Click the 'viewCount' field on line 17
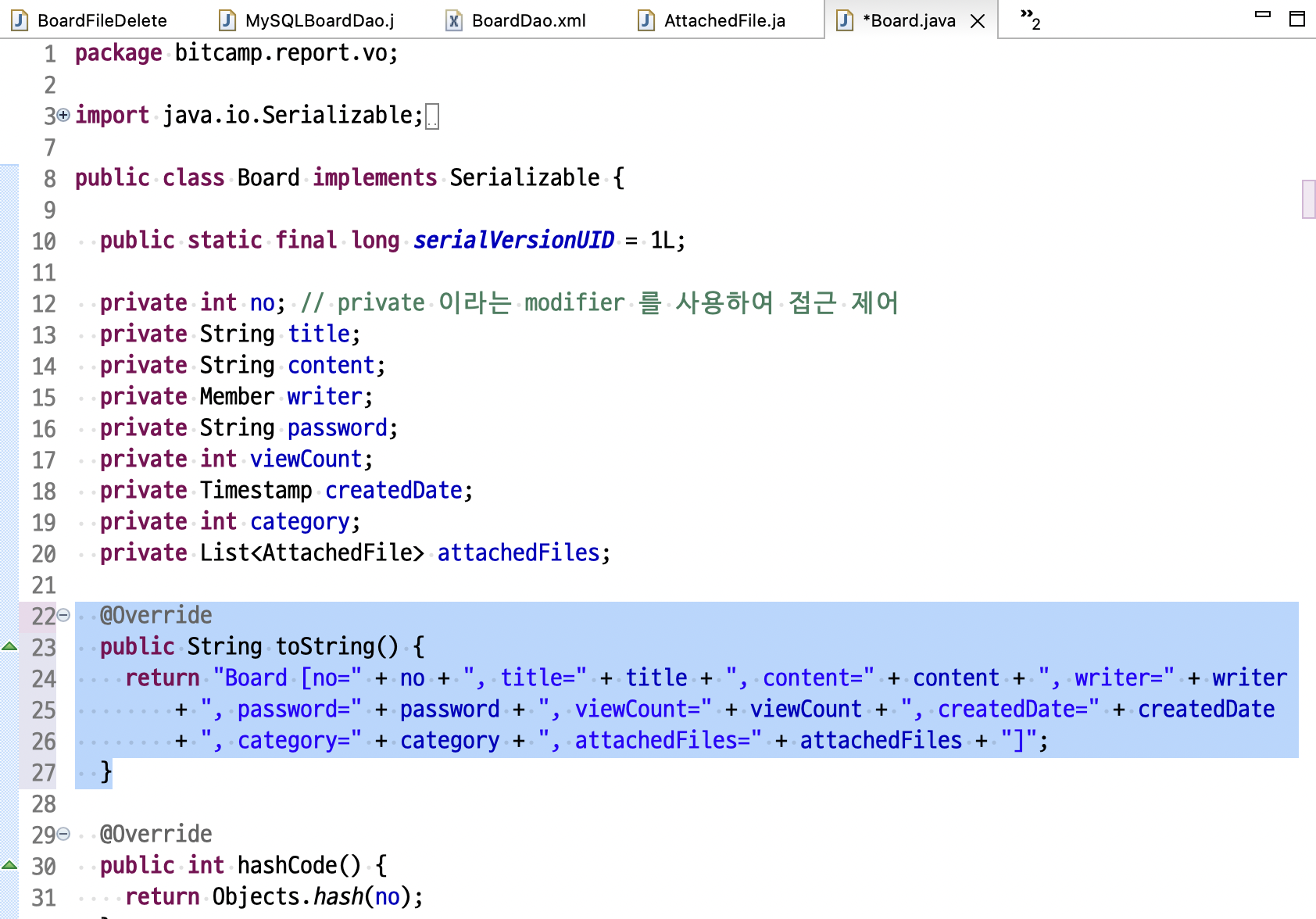 pyautogui.click(x=306, y=459)
